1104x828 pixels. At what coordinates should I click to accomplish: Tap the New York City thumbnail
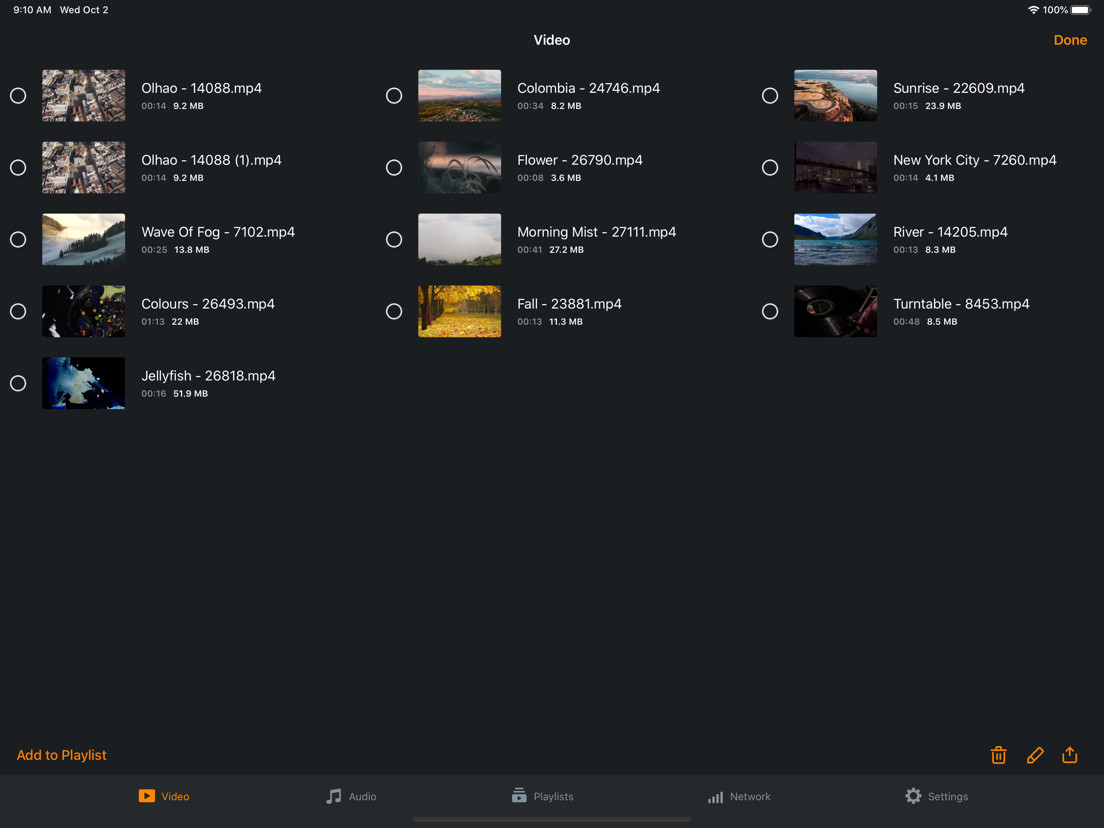(x=836, y=168)
